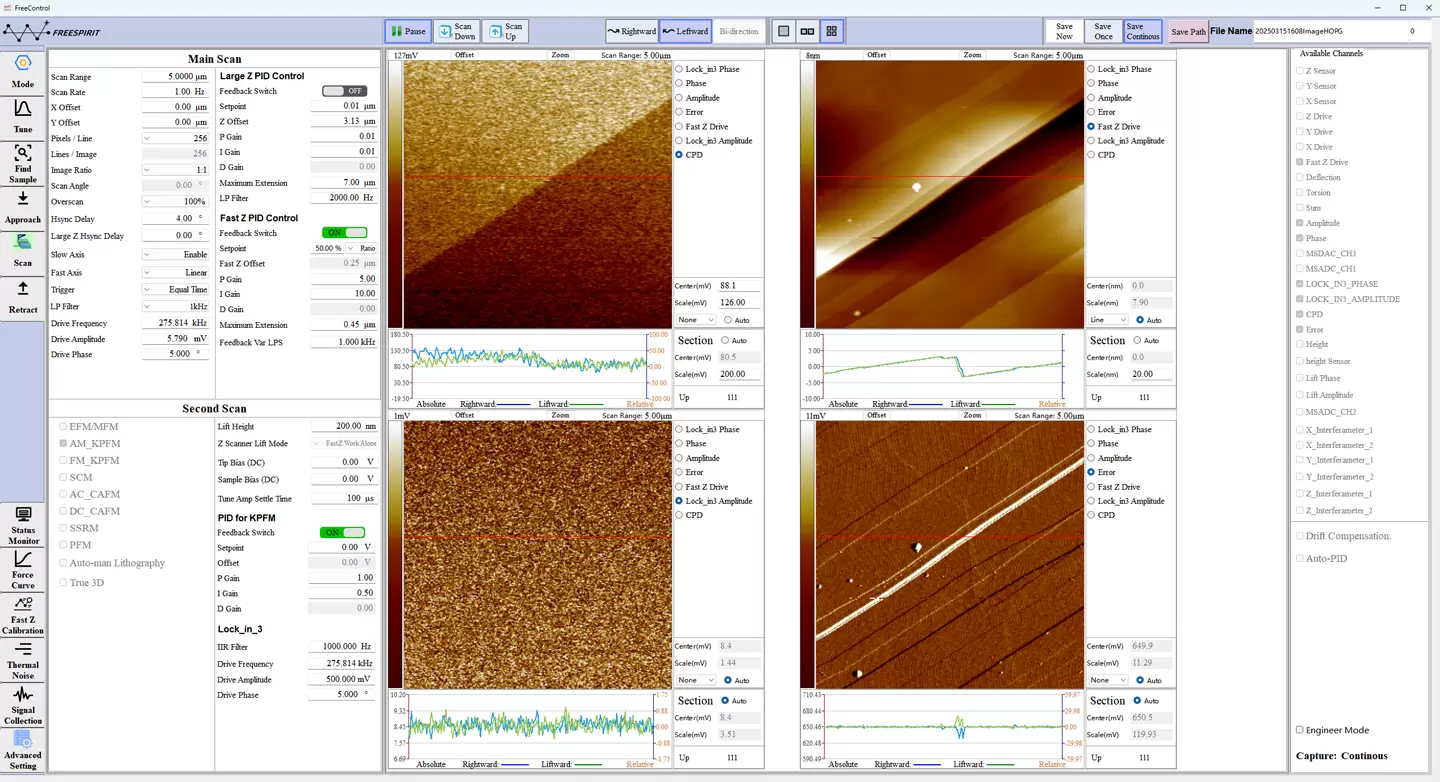Enable Drift Compensation checkbox
This screenshot has height=782, width=1440.
(x=1300, y=536)
